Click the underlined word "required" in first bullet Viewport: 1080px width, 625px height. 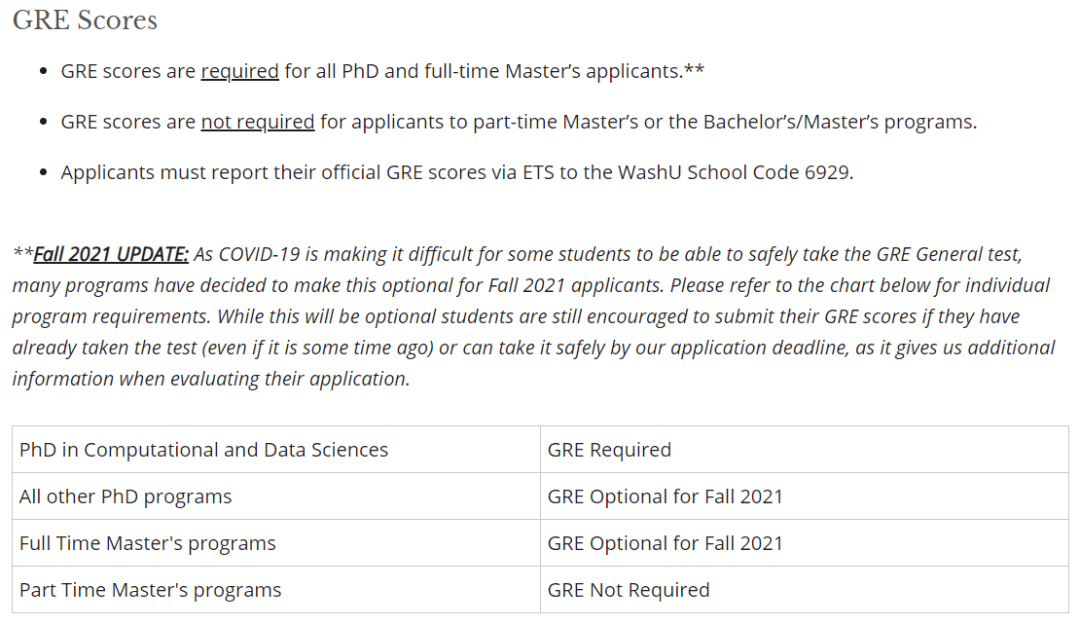click(x=240, y=71)
